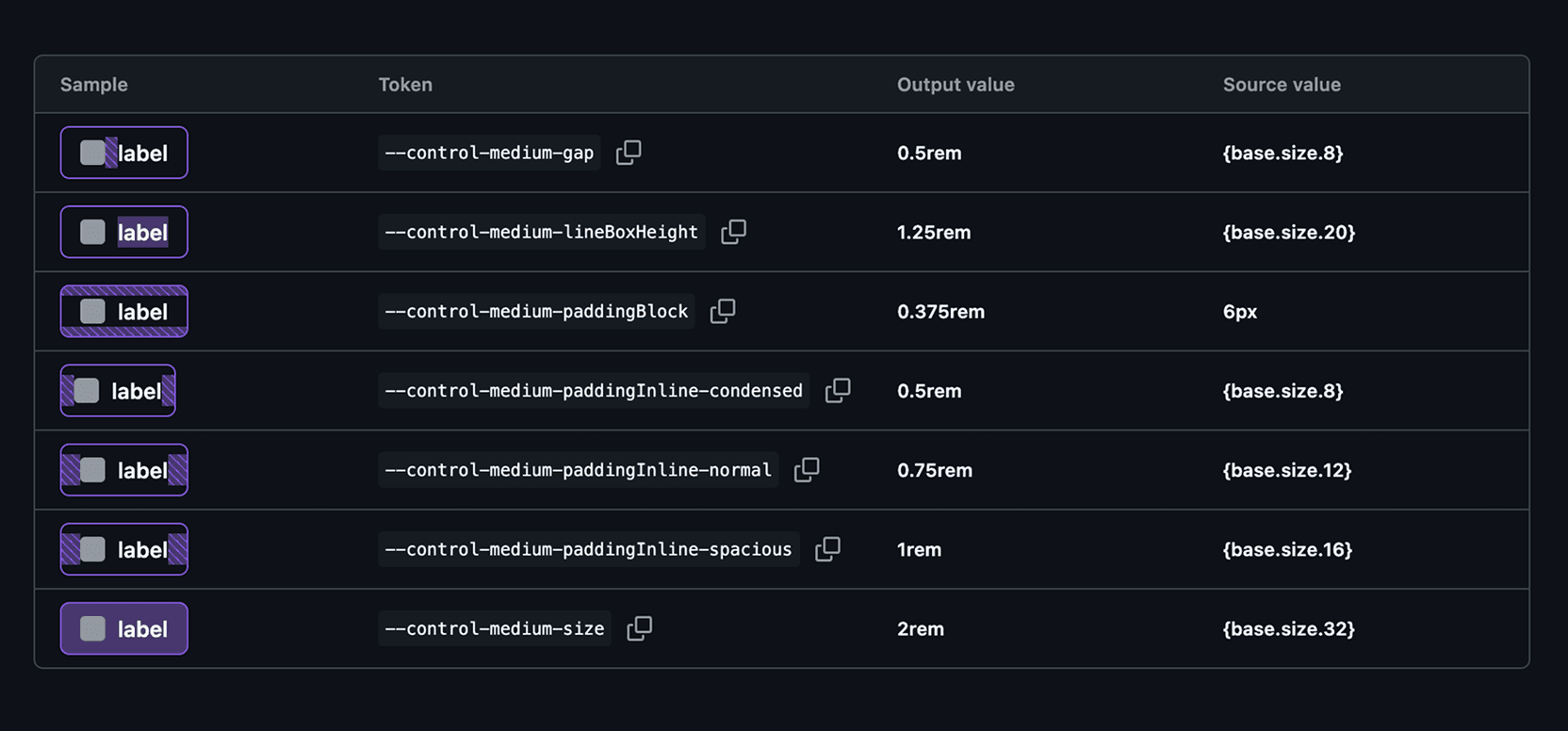Click {base.size.8} in the gap row

[1282, 153]
